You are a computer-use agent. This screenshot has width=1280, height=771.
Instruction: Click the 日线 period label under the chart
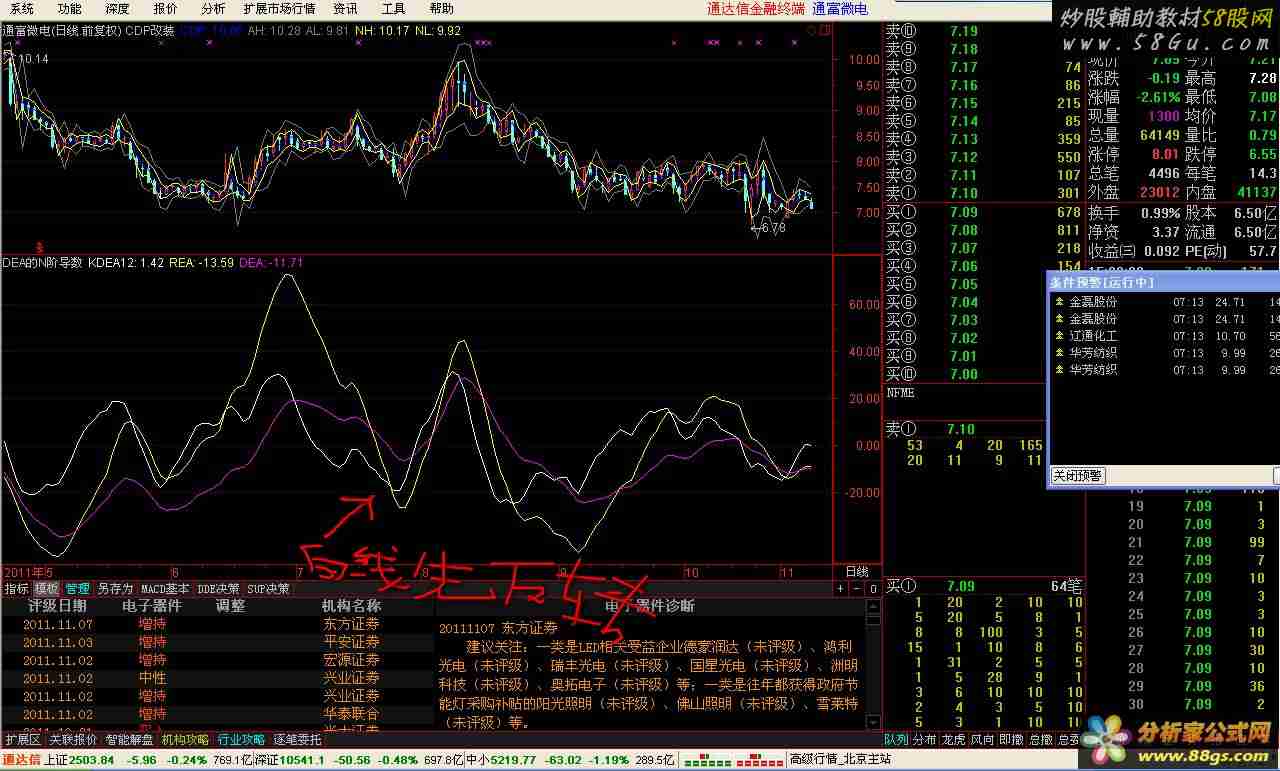click(x=857, y=571)
